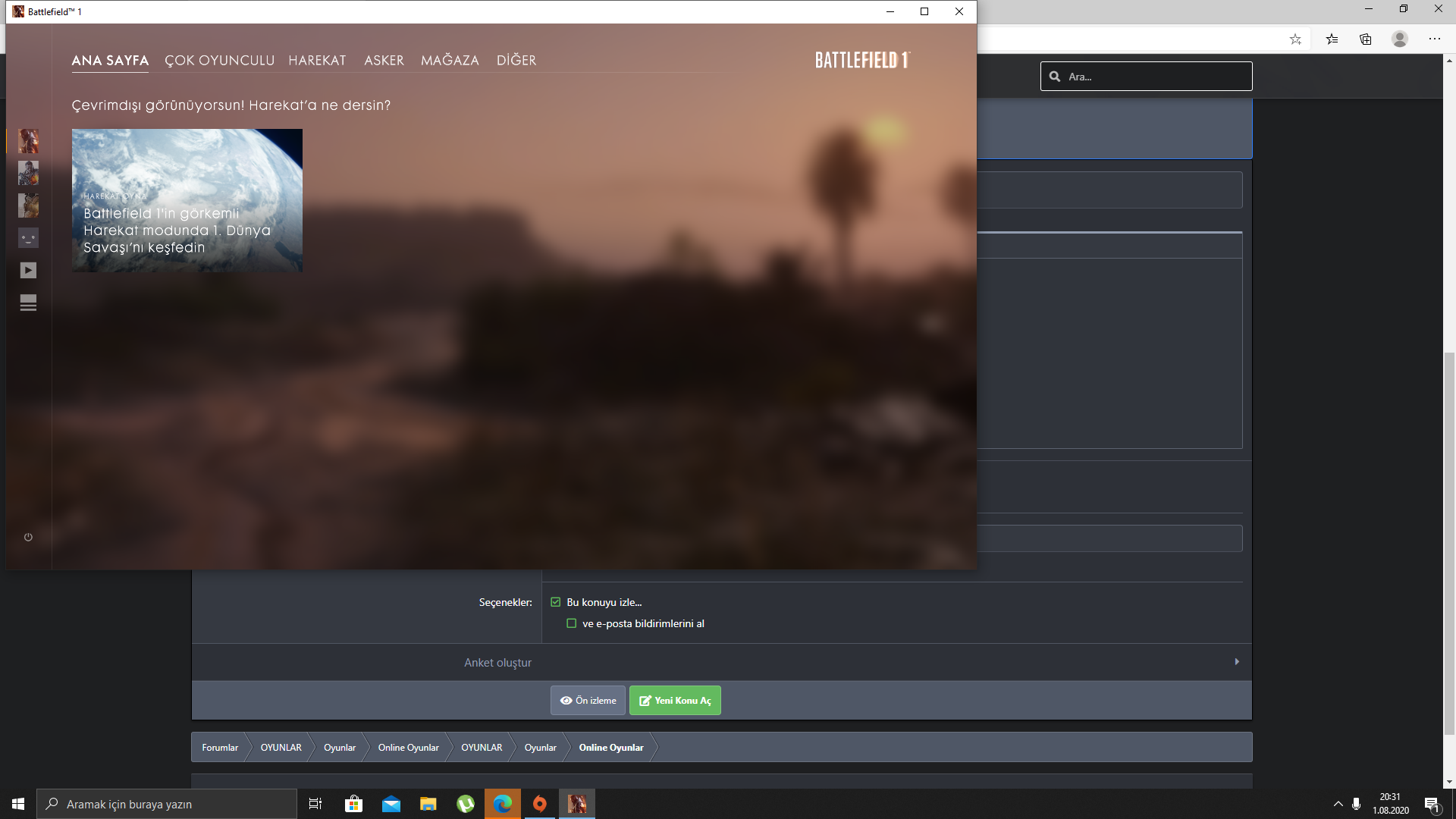Switch to DİĞER tab
The width and height of the screenshot is (1456, 819).
point(516,61)
